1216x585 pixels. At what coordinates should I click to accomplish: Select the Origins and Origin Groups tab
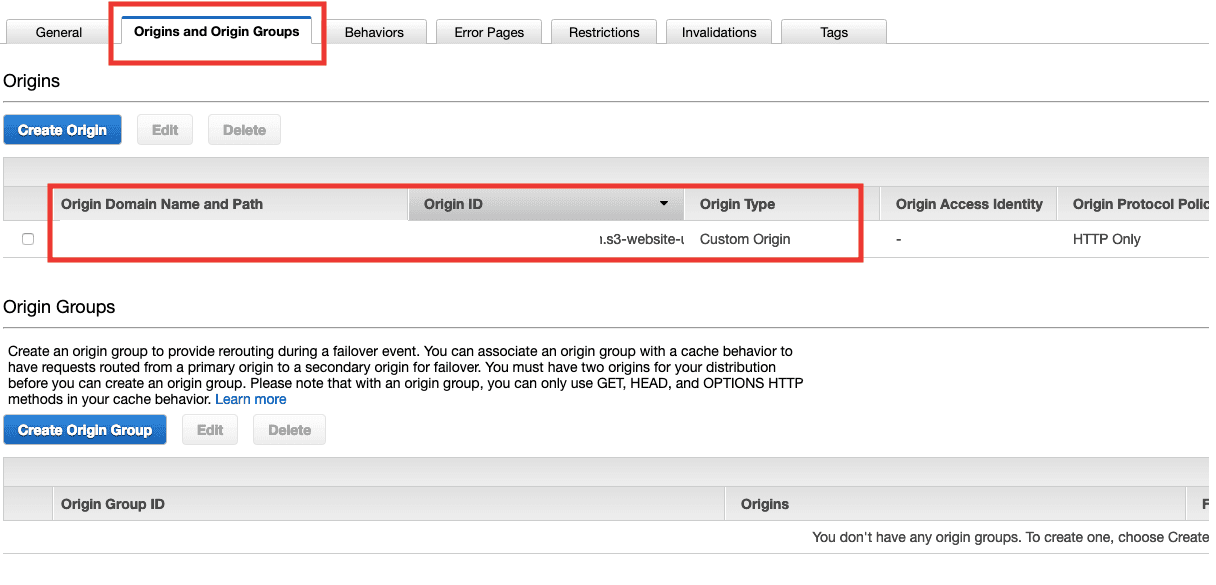click(x=216, y=31)
